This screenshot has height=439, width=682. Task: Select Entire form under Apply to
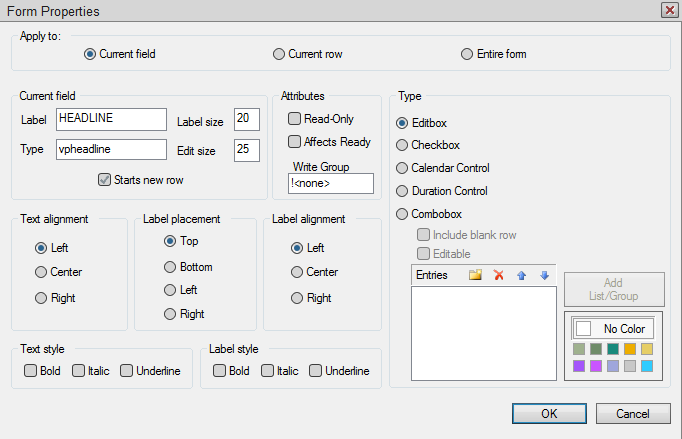[x=467, y=54]
